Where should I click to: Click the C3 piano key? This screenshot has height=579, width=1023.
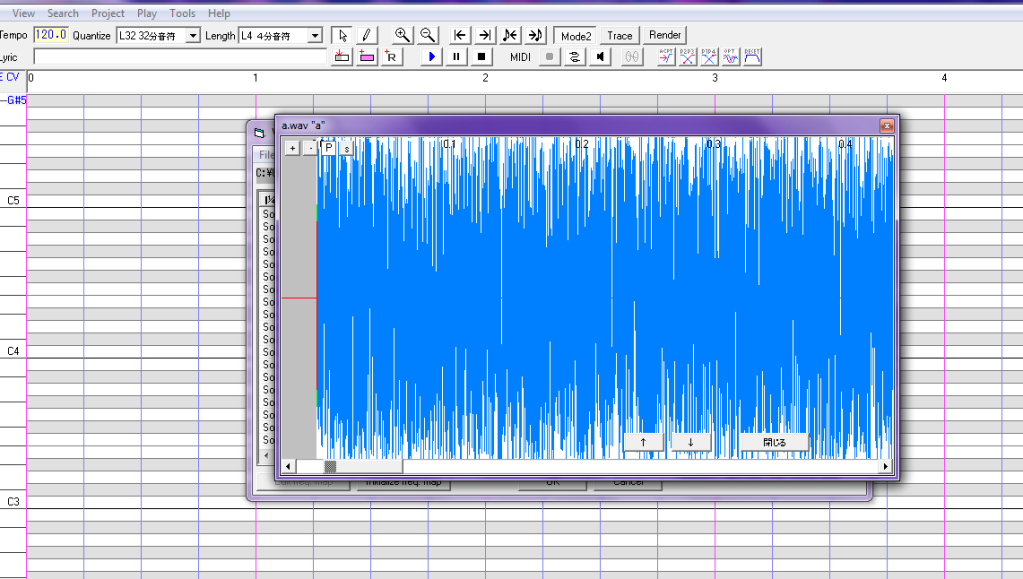point(13,501)
